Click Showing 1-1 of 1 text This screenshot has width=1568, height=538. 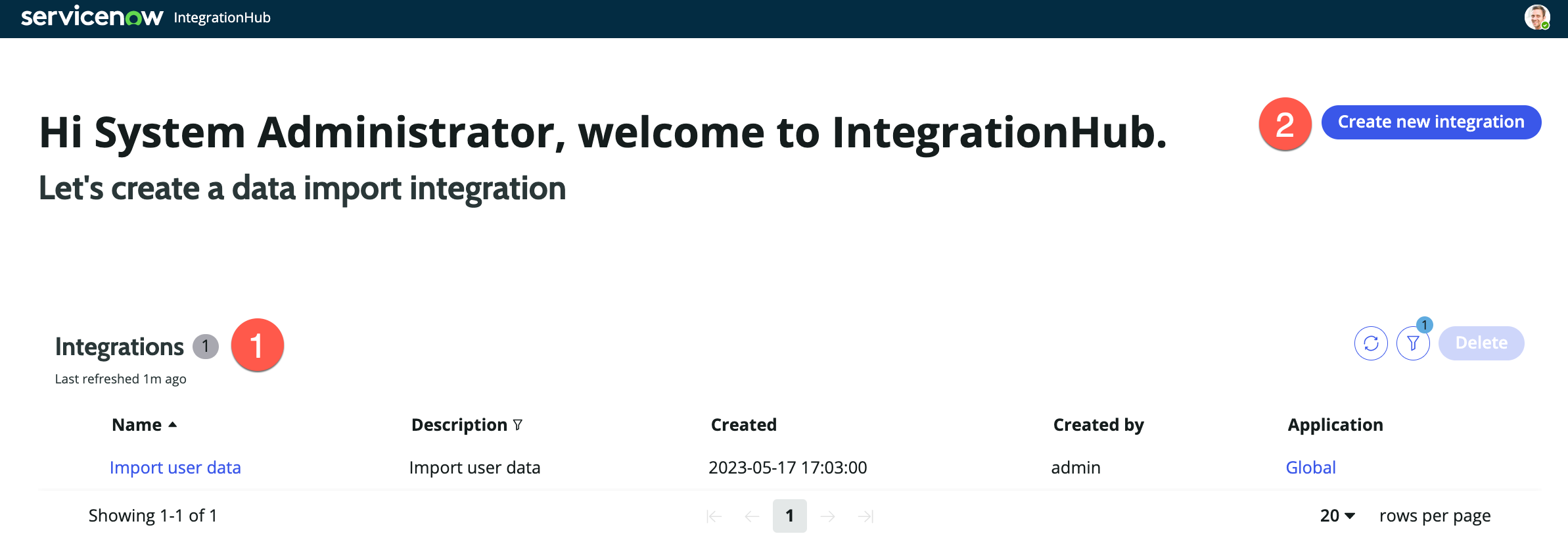coord(153,516)
